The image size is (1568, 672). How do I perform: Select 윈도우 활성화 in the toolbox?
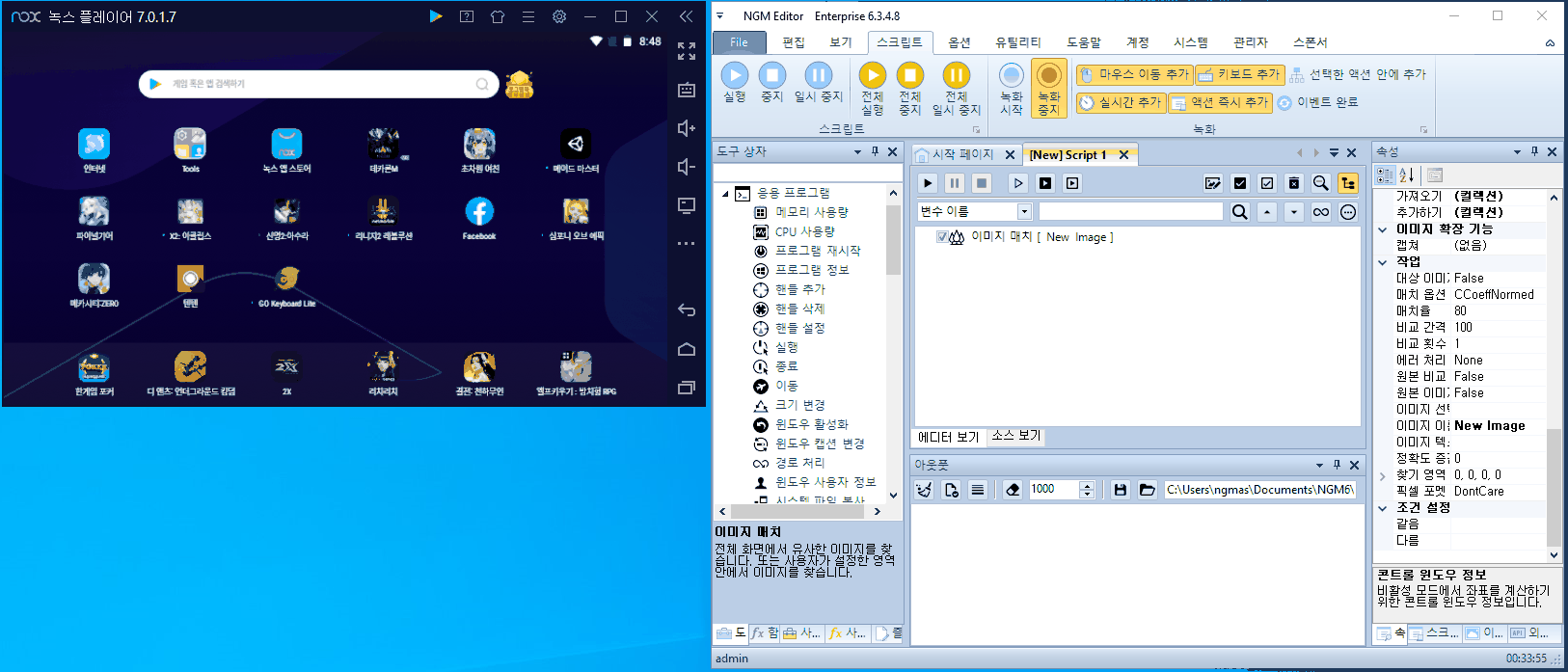tap(812, 424)
